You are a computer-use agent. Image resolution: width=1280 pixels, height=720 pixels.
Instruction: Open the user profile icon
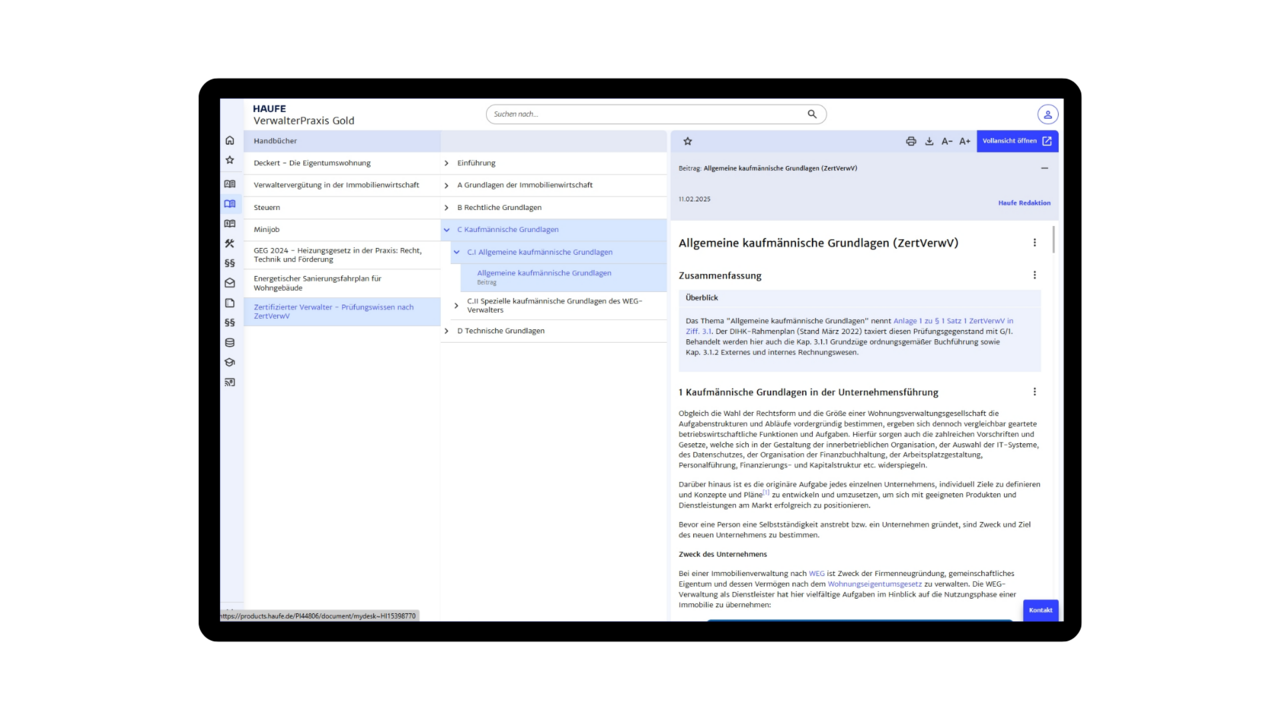(x=1047, y=115)
